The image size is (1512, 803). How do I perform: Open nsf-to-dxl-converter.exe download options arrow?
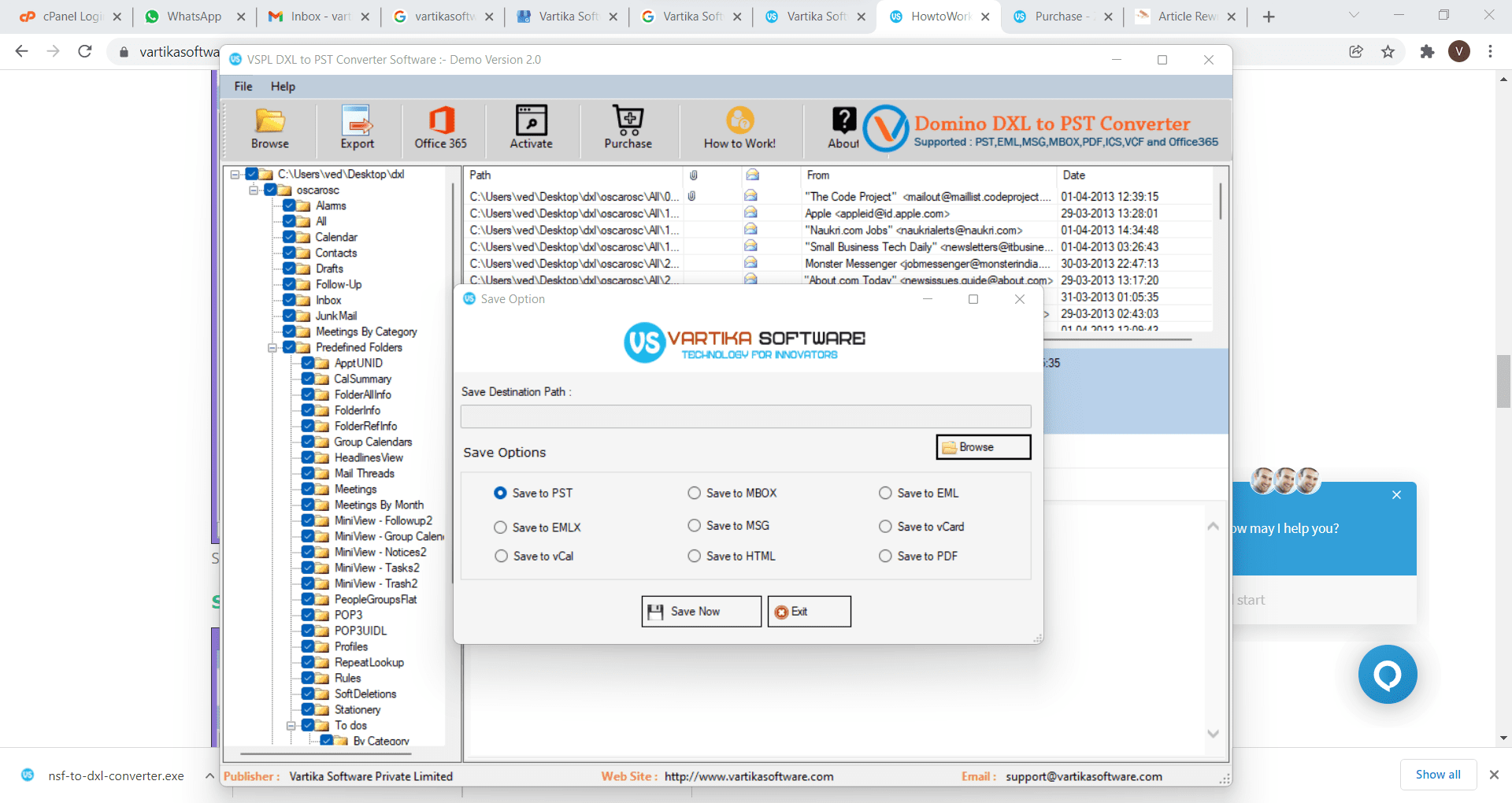tap(209, 775)
